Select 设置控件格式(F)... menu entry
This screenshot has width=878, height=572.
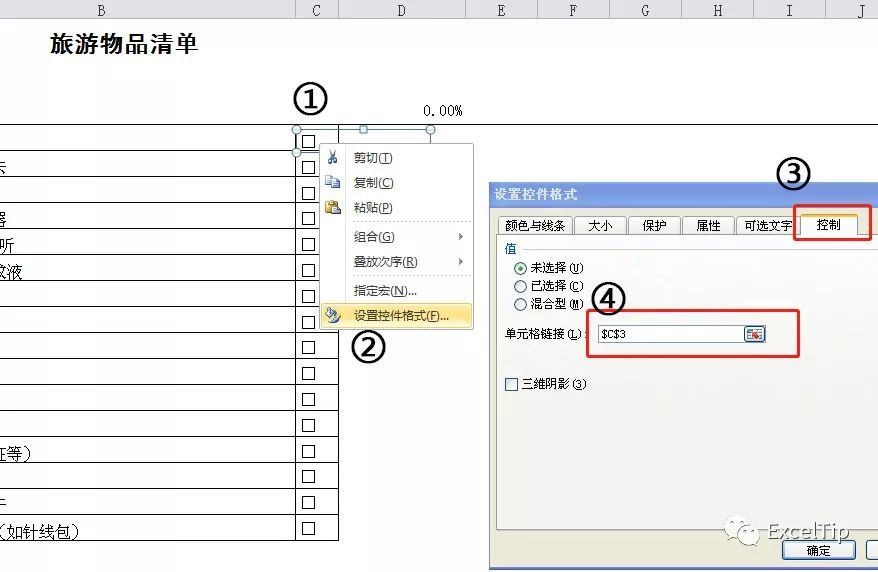(396, 316)
